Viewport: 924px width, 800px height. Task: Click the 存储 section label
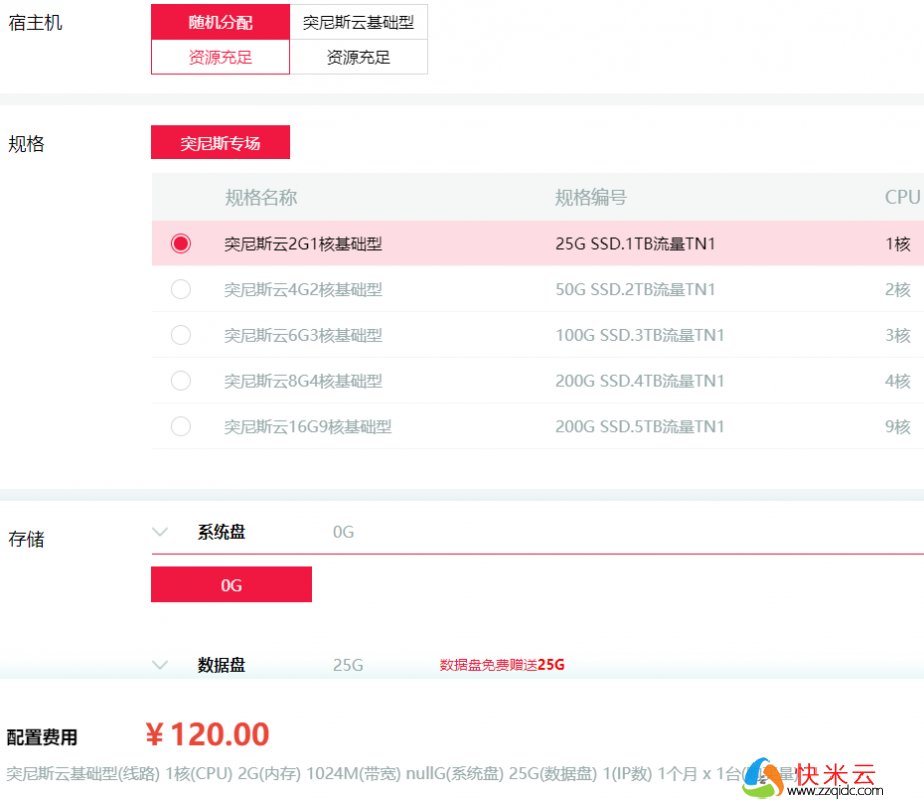point(27,539)
